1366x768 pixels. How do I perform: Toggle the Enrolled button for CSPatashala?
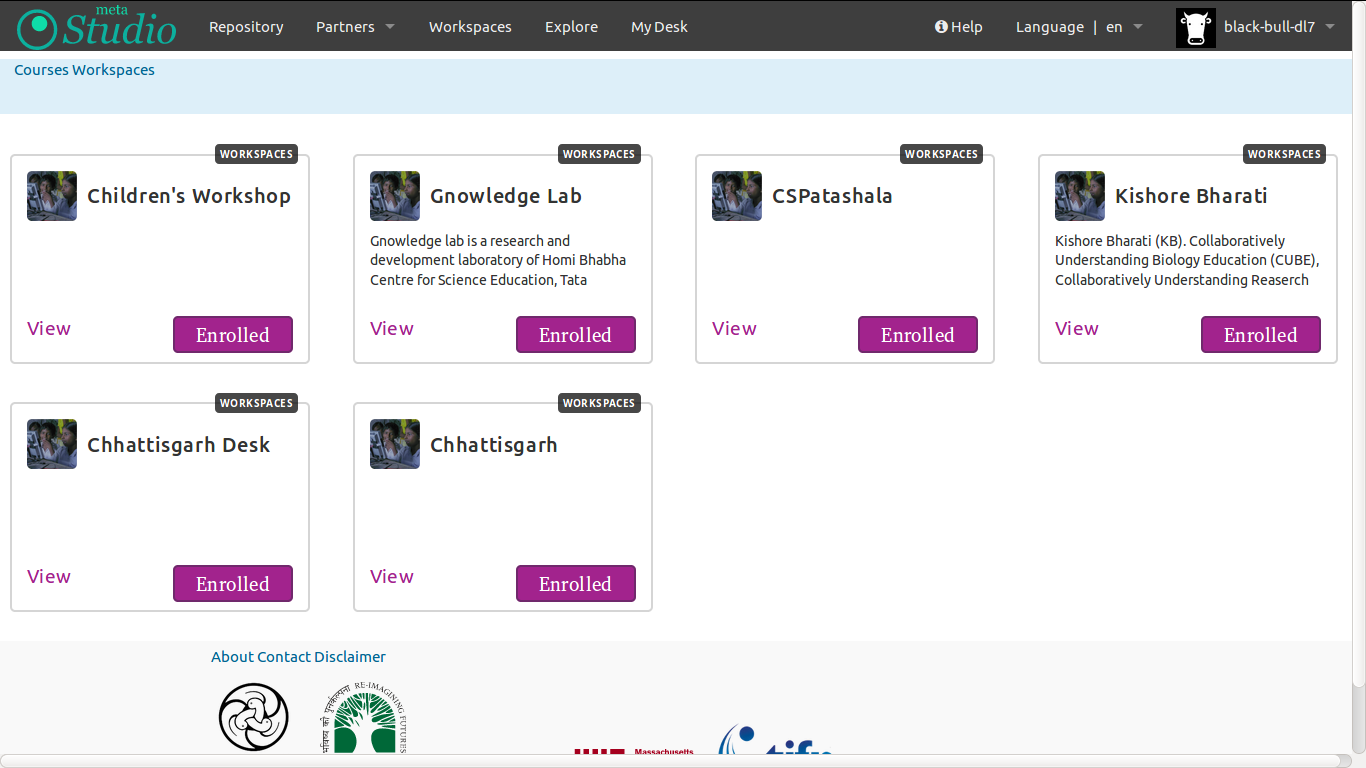click(x=917, y=335)
